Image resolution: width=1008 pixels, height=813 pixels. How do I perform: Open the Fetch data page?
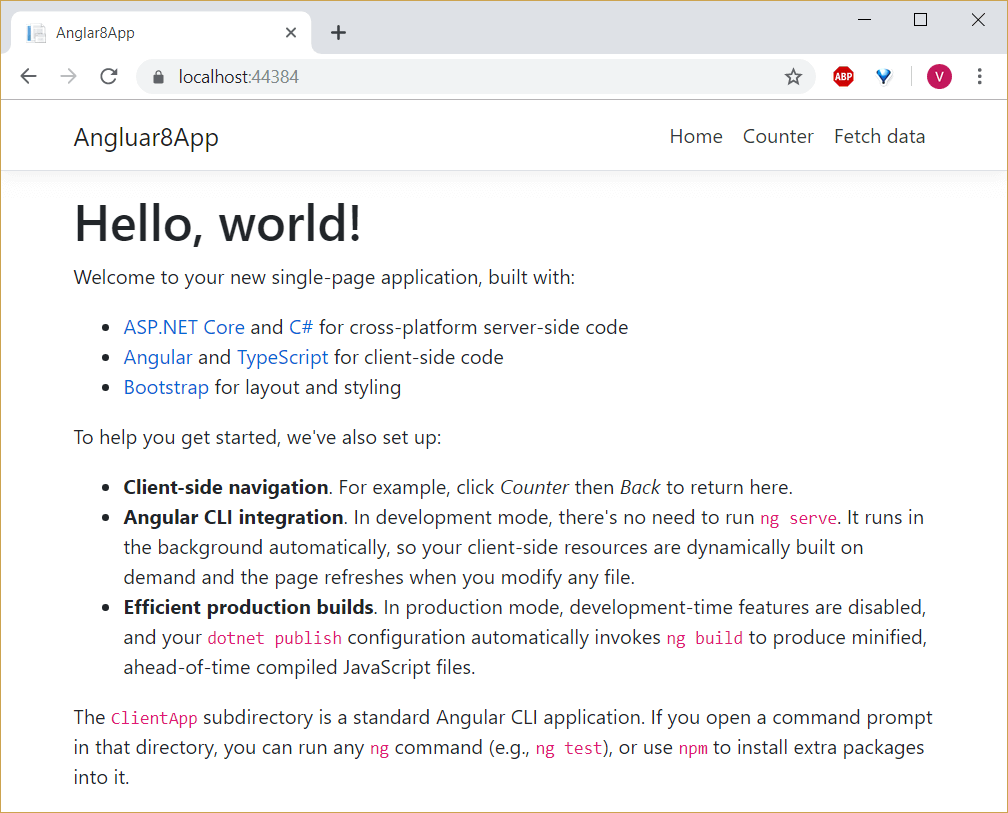pyautogui.click(x=879, y=136)
